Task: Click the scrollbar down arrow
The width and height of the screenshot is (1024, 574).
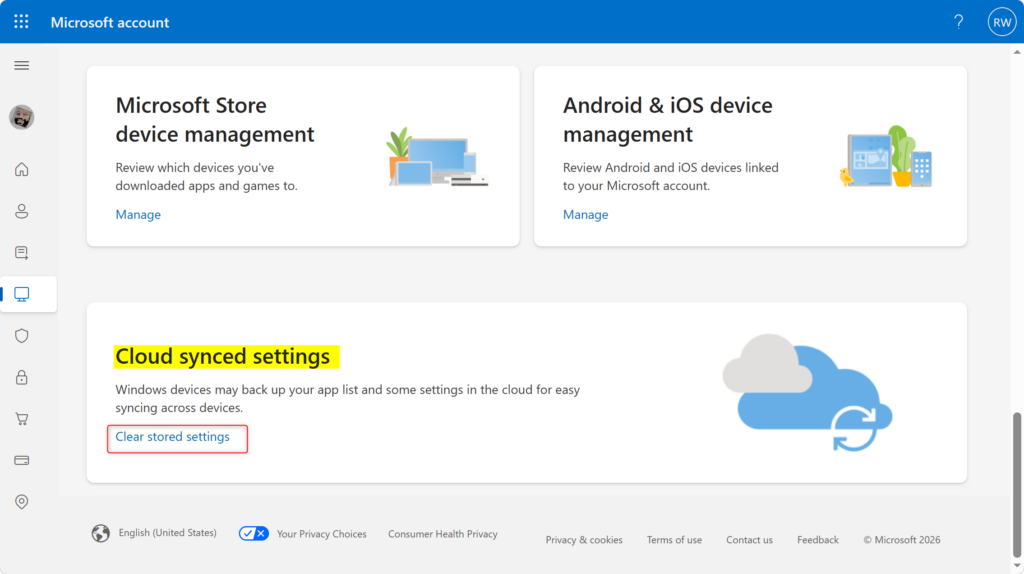Action: [1017, 566]
